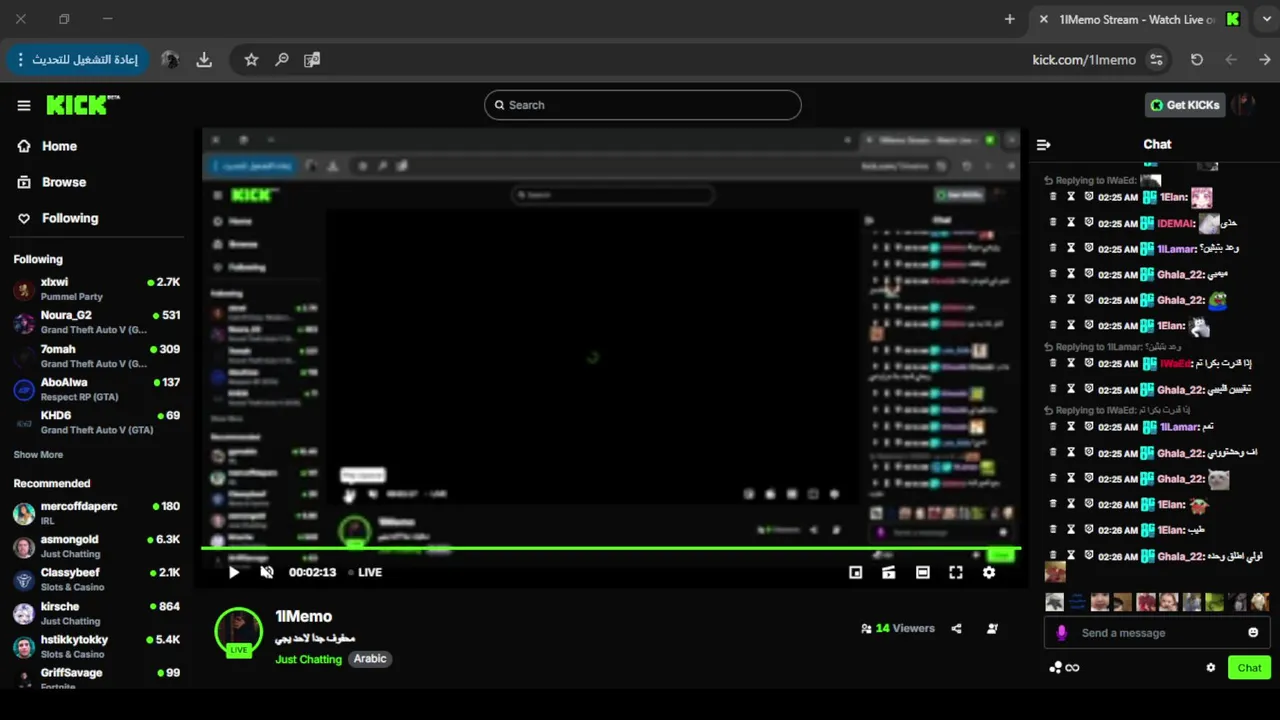Screen dimensions: 1280x720
Task: Open a new browser tab
Action: [1010, 19]
